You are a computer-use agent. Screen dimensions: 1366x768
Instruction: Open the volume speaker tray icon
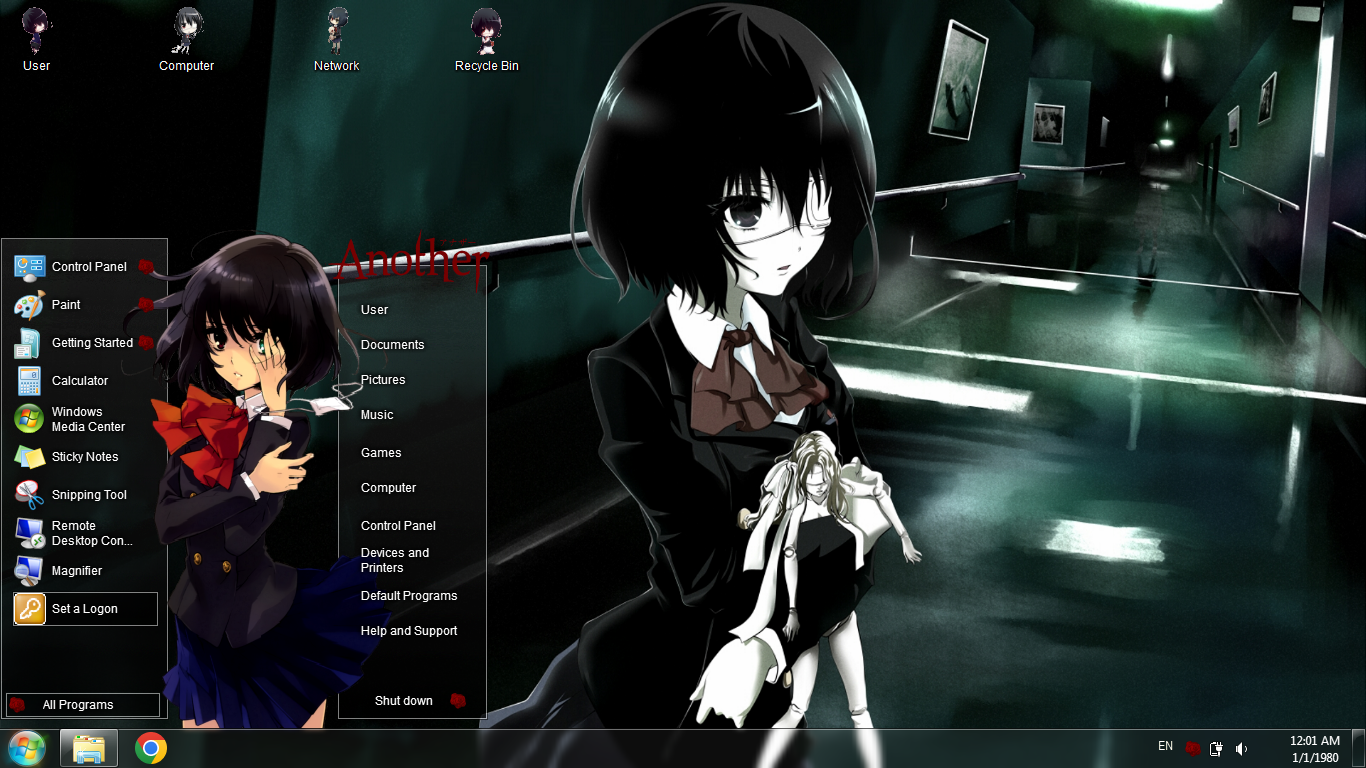[1241, 748]
